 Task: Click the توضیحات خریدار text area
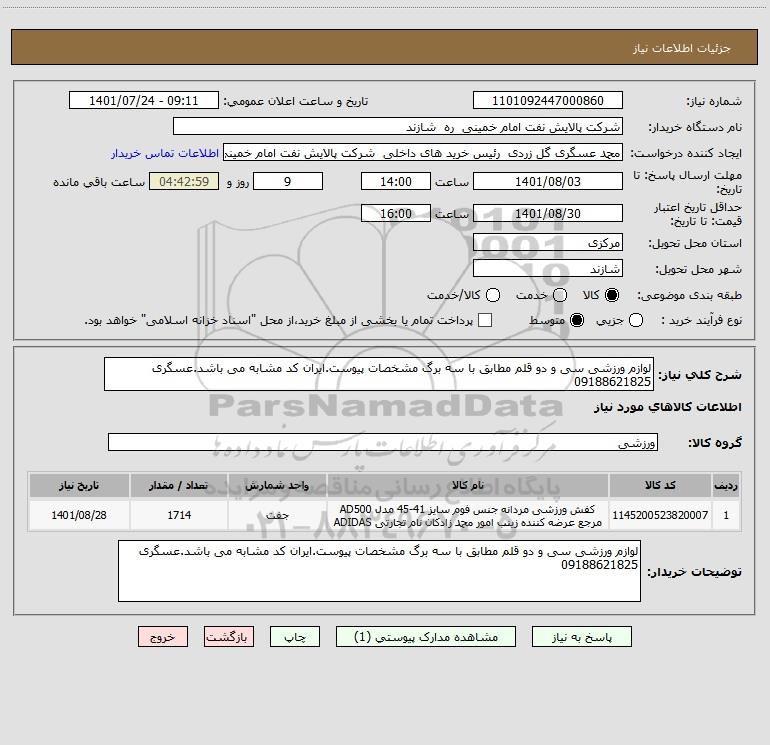(379, 571)
